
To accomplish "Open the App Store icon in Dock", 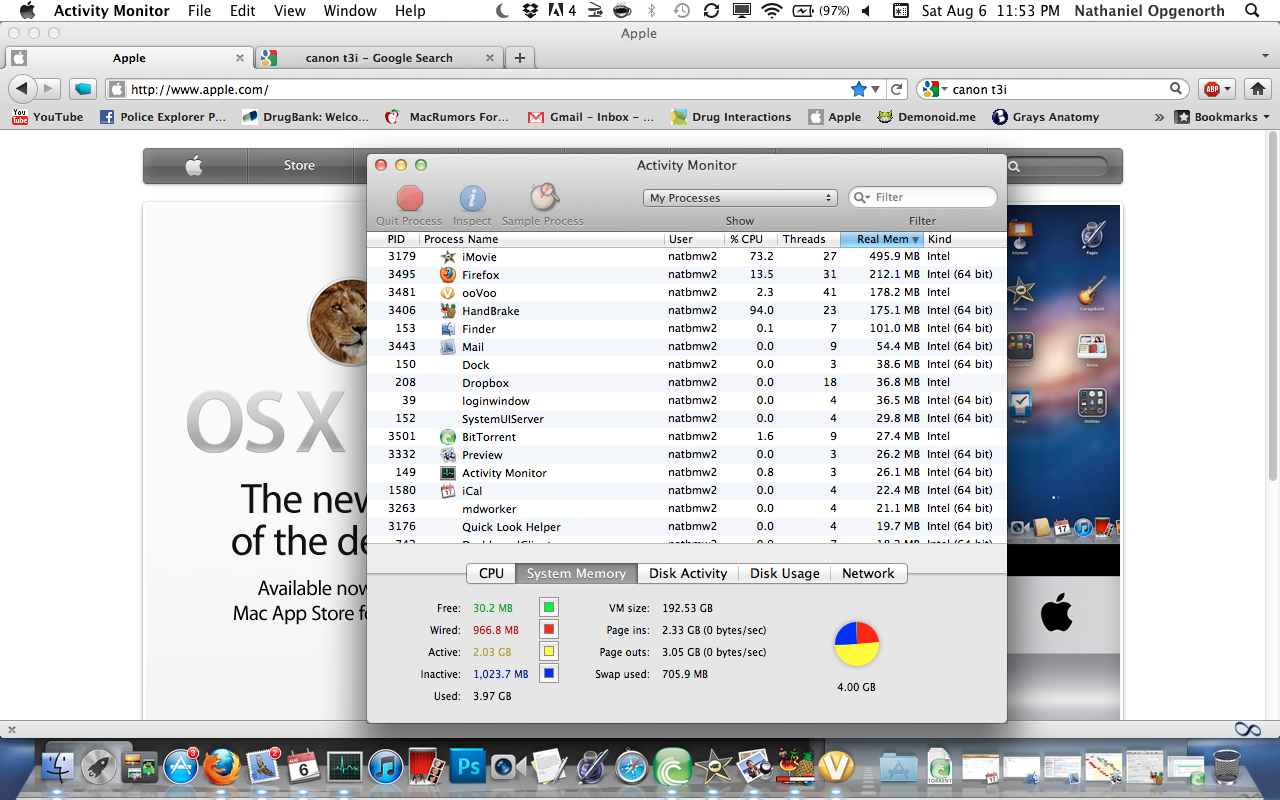I will pos(181,767).
